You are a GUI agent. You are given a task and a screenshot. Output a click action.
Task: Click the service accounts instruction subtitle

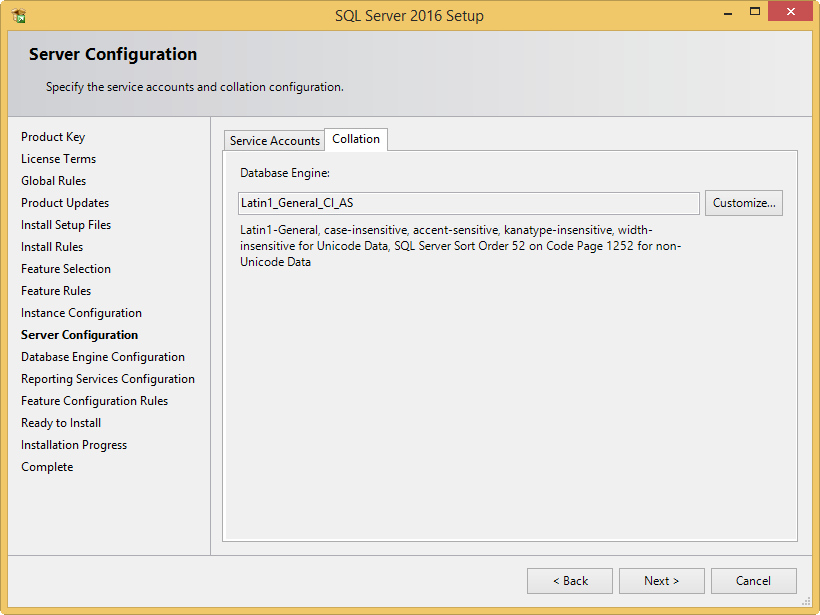click(195, 87)
